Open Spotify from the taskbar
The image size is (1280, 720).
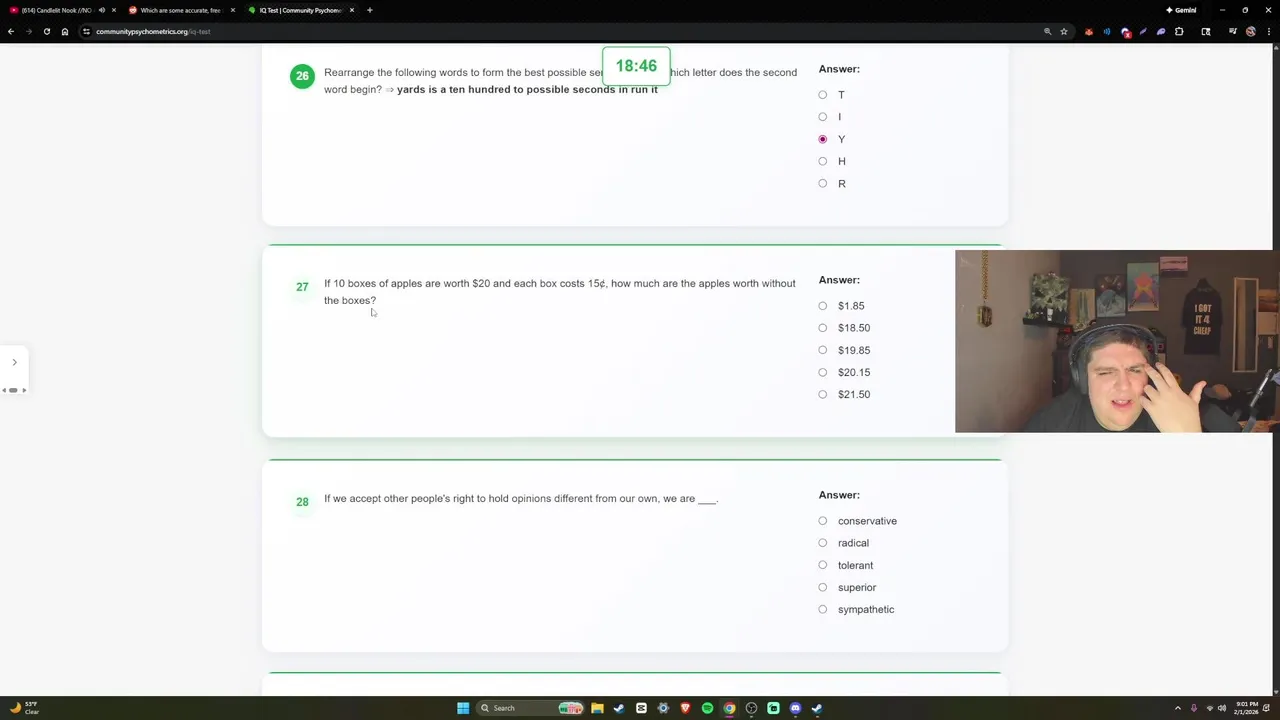coord(707,708)
